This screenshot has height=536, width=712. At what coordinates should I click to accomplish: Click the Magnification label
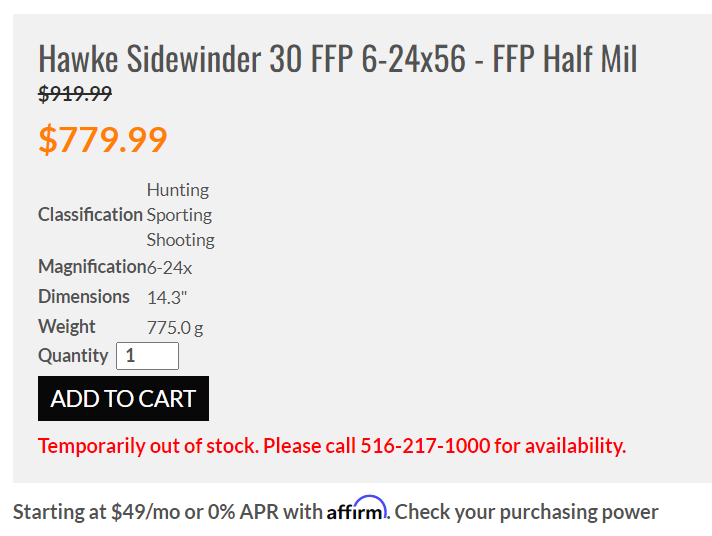92,267
